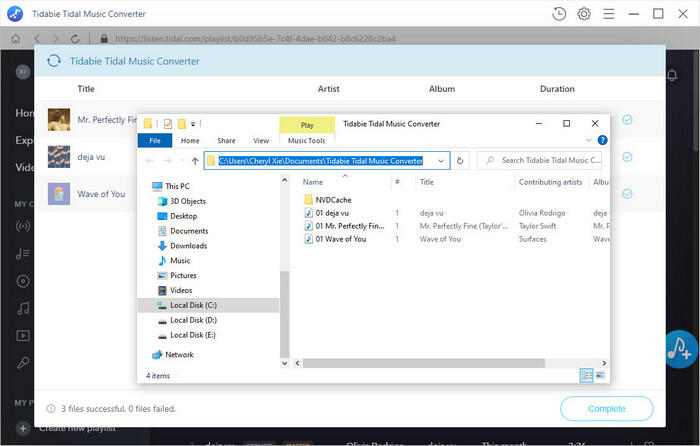700x446 pixels.
Task: Go back in Tidabie browser bar
Action: click(37, 39)
